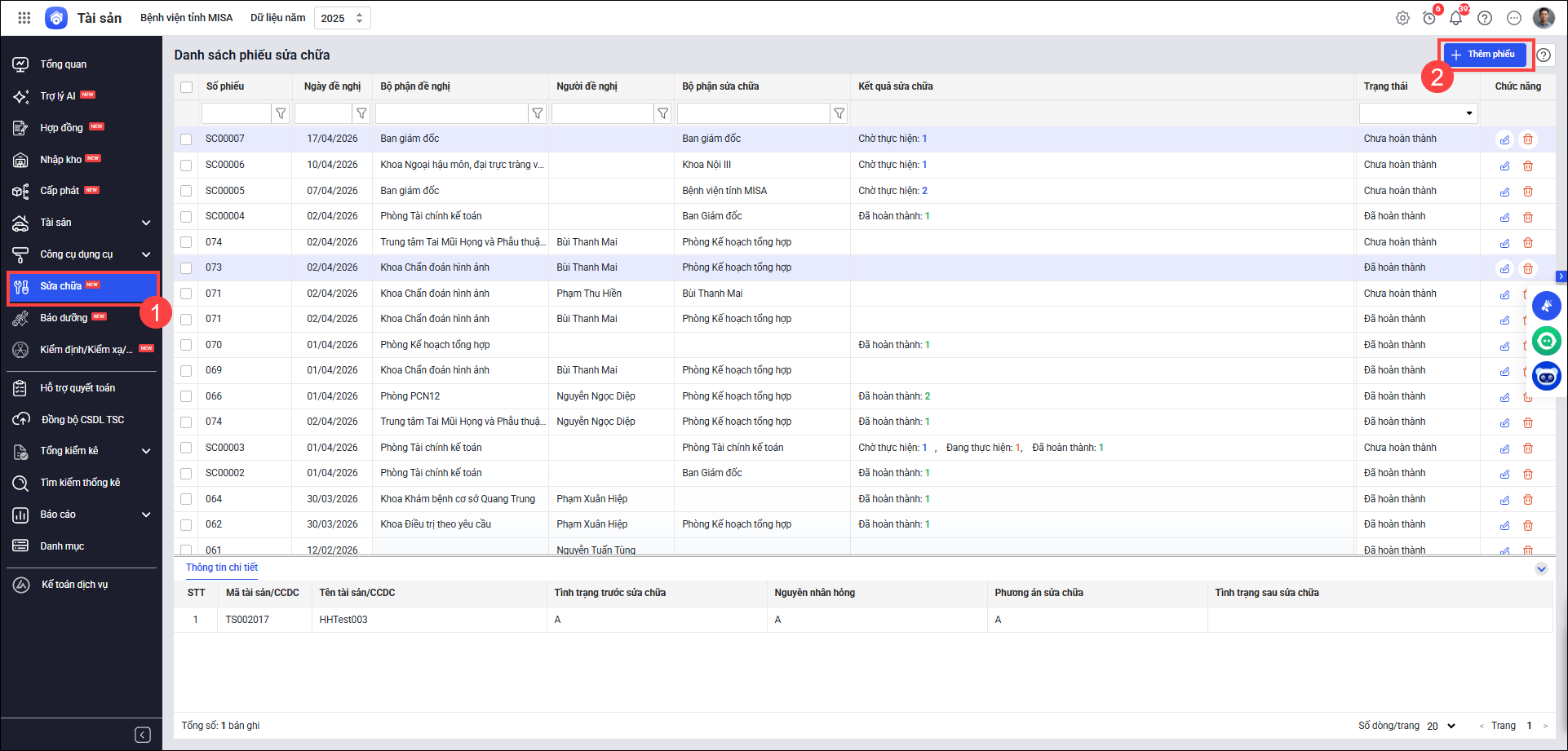Delete voucher SC00006 using trash icon

(x=1528, y=166)
